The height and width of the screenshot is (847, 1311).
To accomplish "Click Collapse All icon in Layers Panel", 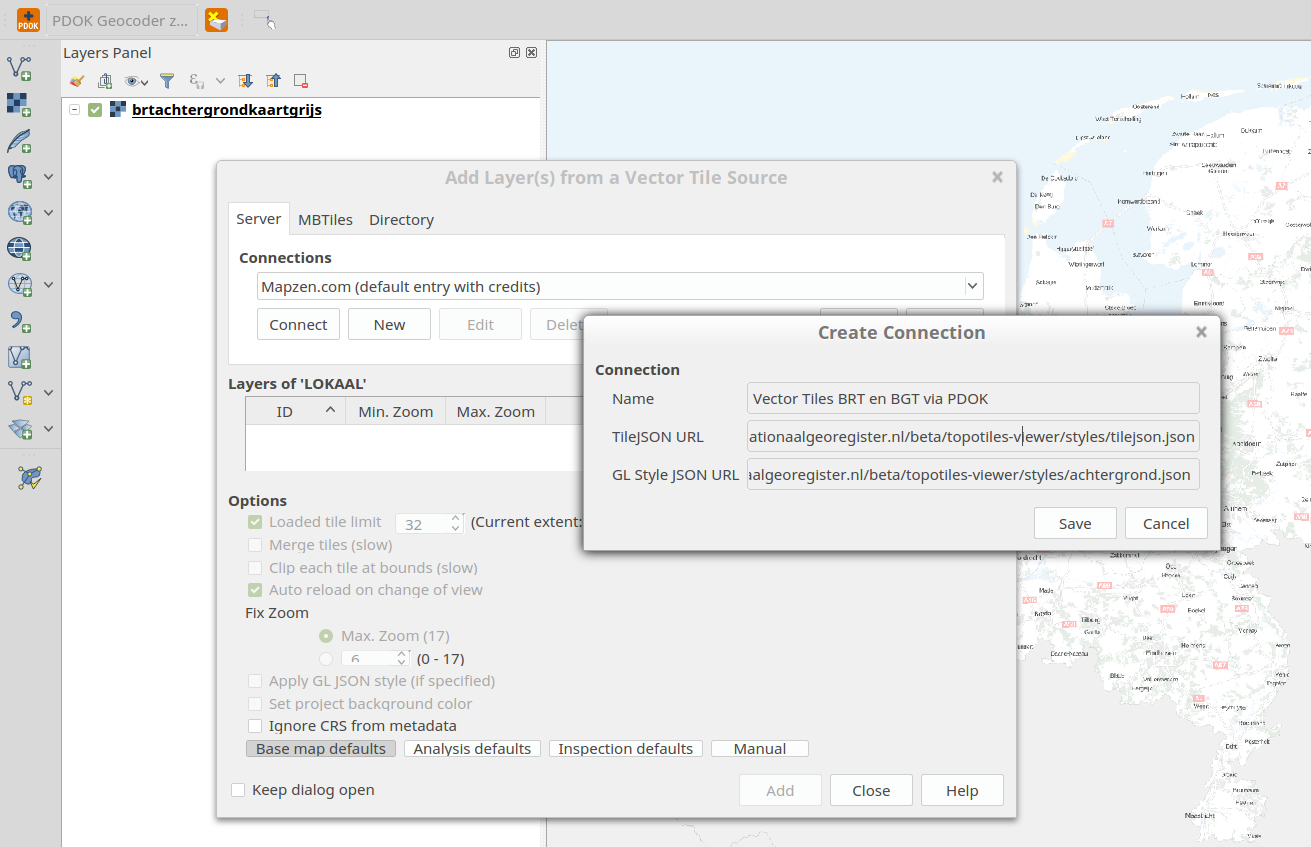I will (x=273, y=81).
